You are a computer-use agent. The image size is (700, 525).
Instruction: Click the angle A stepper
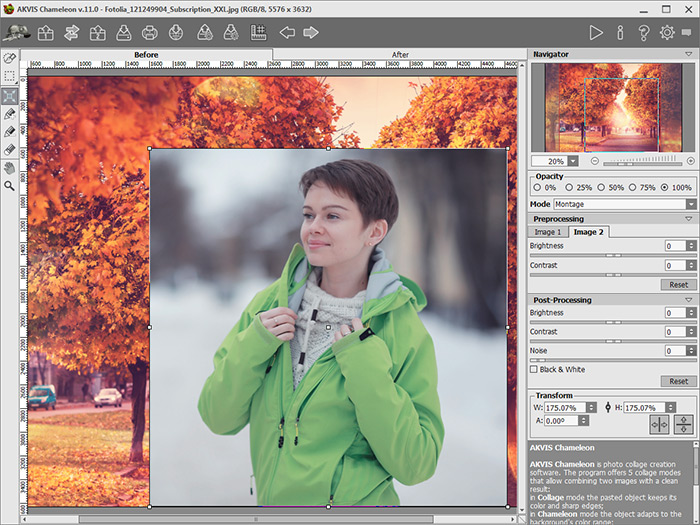pyautogui.click(x=583, y=421)
